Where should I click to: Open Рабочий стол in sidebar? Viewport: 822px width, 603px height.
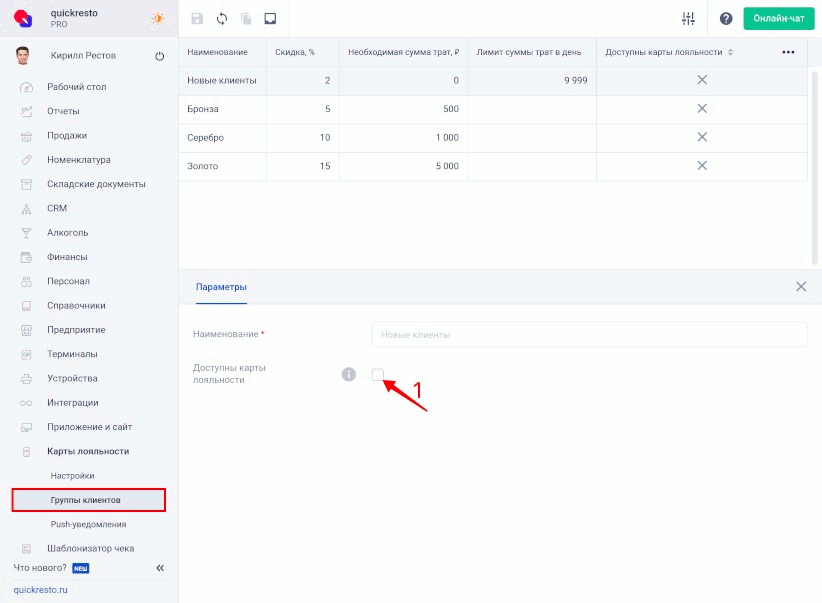click(77, 87)
